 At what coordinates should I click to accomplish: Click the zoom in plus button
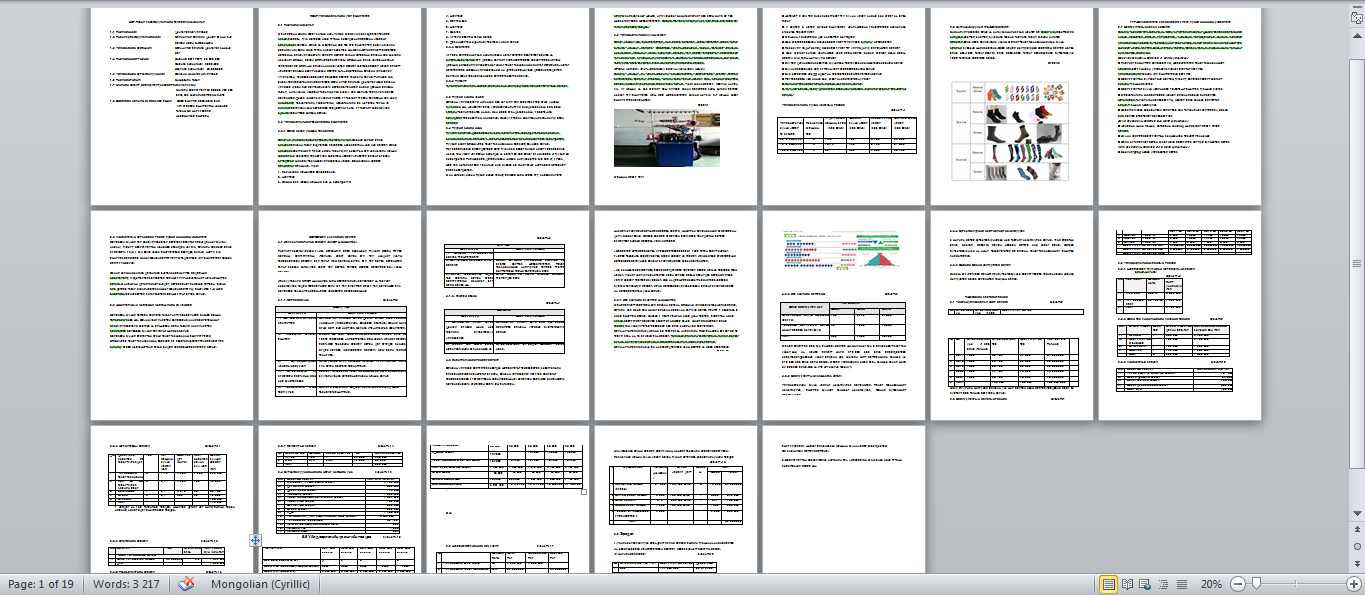tap(1353, 584)
